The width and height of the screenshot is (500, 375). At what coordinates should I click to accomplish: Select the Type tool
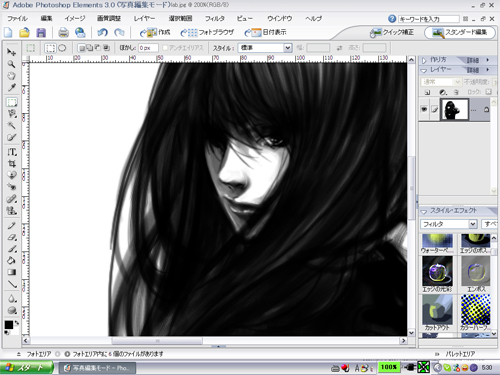coord(12,152)
